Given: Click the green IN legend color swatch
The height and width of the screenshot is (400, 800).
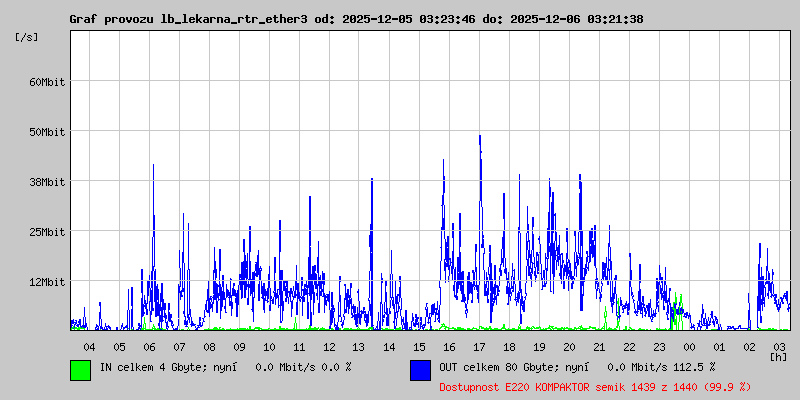Looking at the screenshot, I should click(81, 370).
